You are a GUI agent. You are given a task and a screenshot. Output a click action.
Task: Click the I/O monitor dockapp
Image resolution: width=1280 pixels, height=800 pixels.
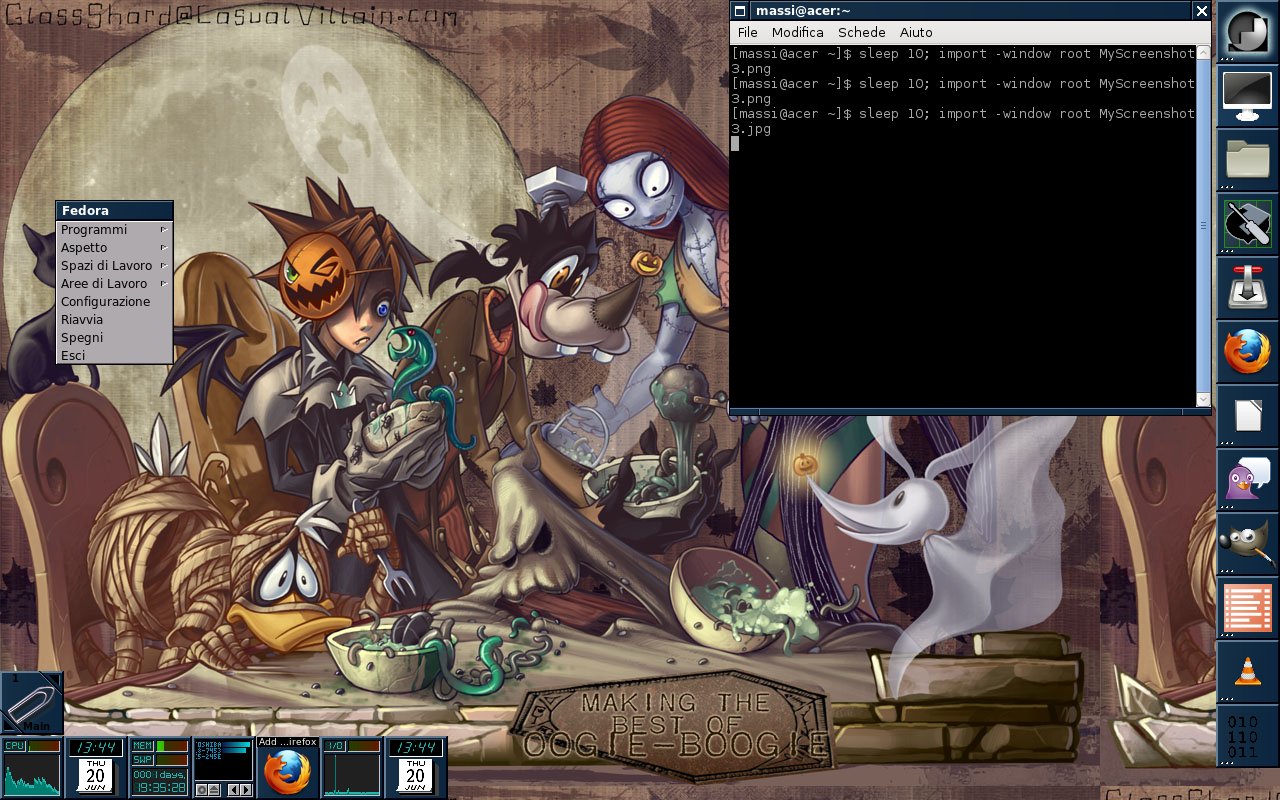(x=352, y=767)
